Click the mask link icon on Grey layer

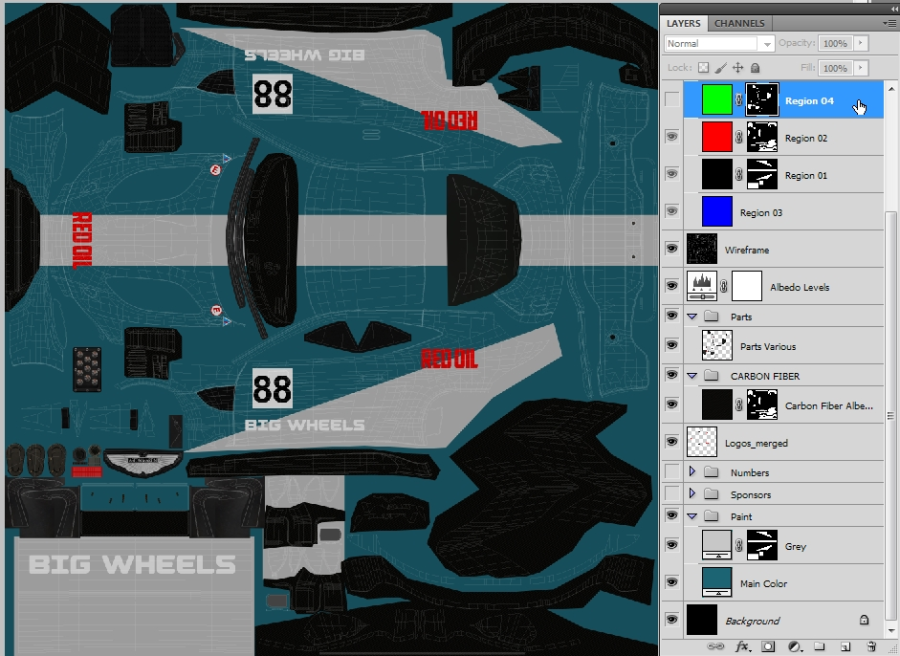click(739, 546)
